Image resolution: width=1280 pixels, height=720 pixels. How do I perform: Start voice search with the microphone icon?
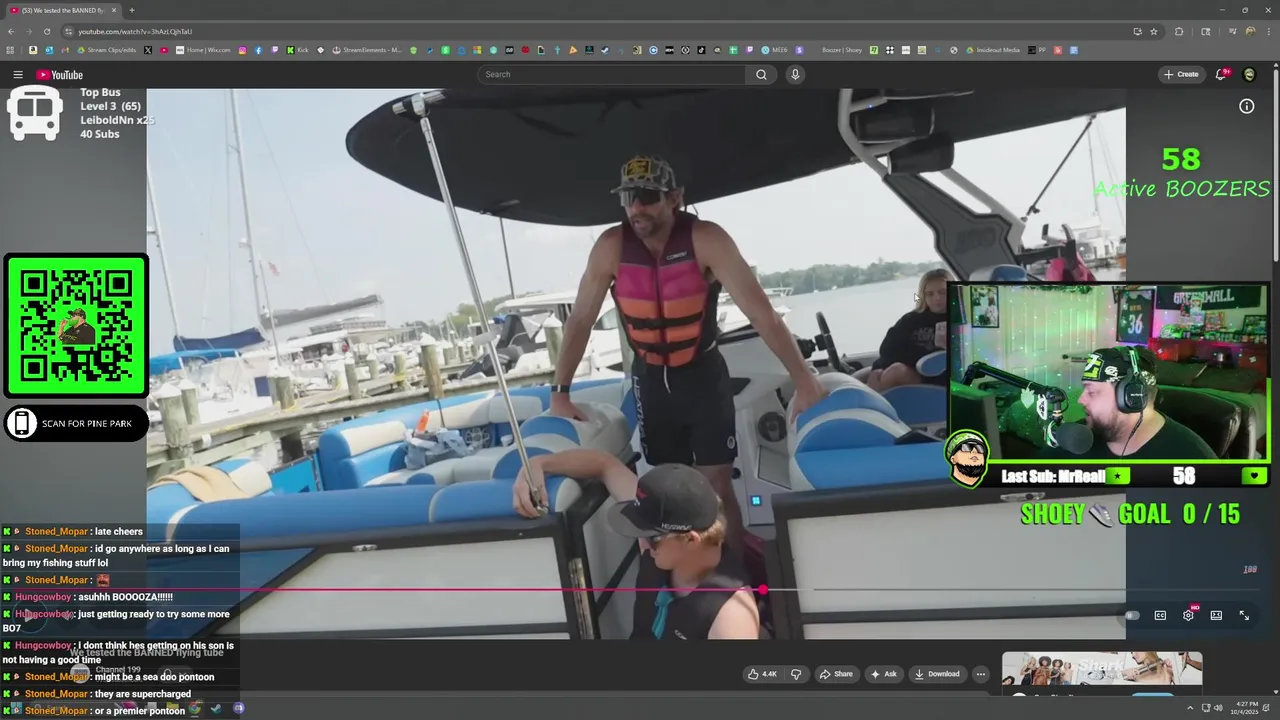point(795,74)
